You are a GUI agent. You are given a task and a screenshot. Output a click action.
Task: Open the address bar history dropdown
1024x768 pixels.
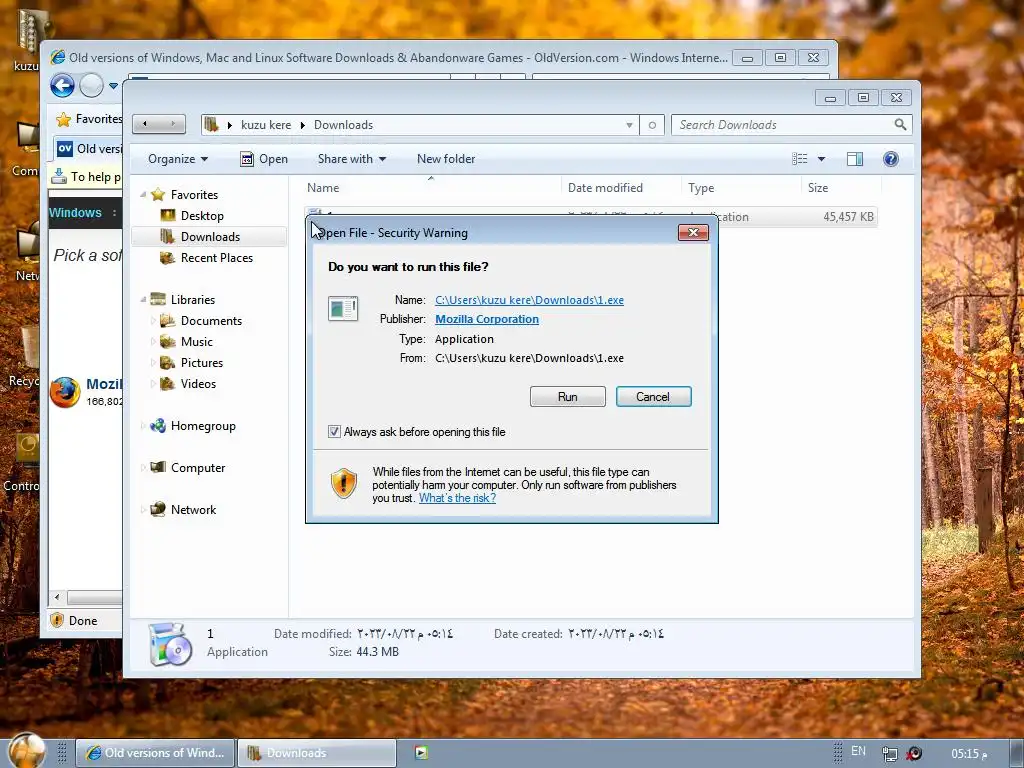(x=629, y=125)
